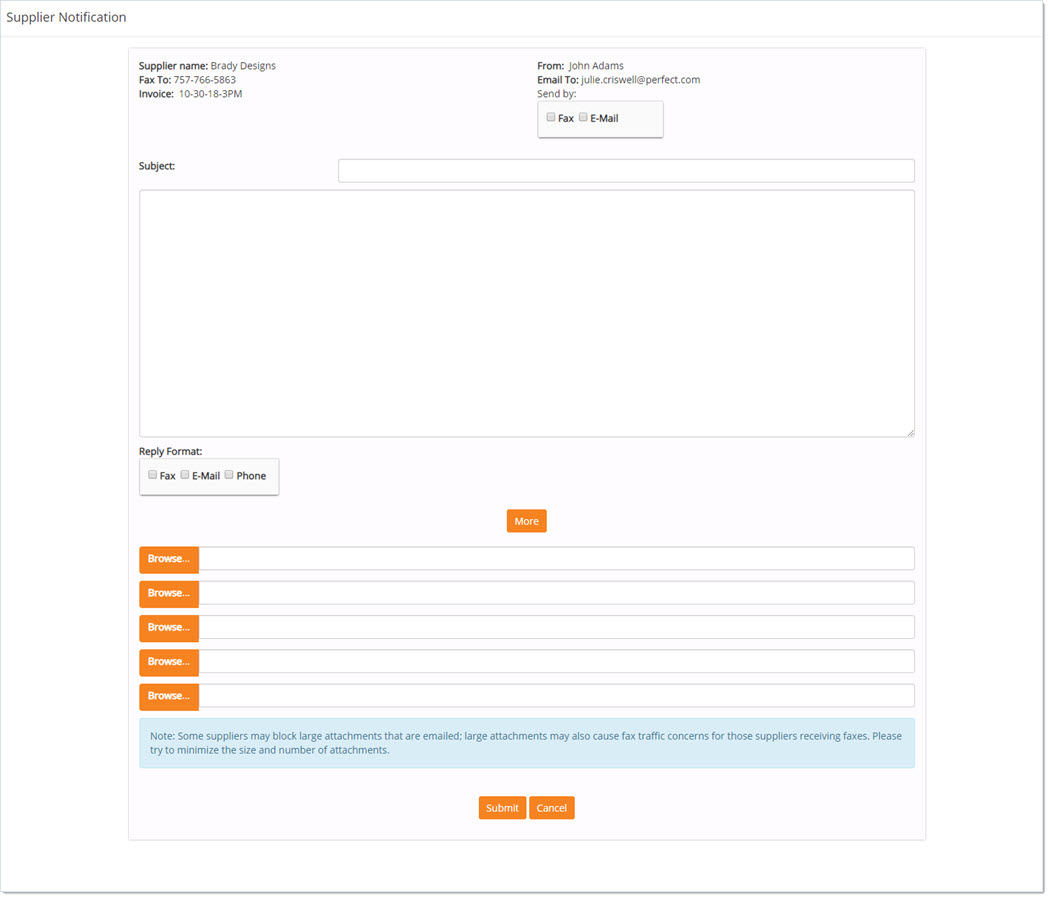The height and width of the screenshot is (897, 1048).
Task: Click the message box resize handle
Action: (x=910, y=433)
